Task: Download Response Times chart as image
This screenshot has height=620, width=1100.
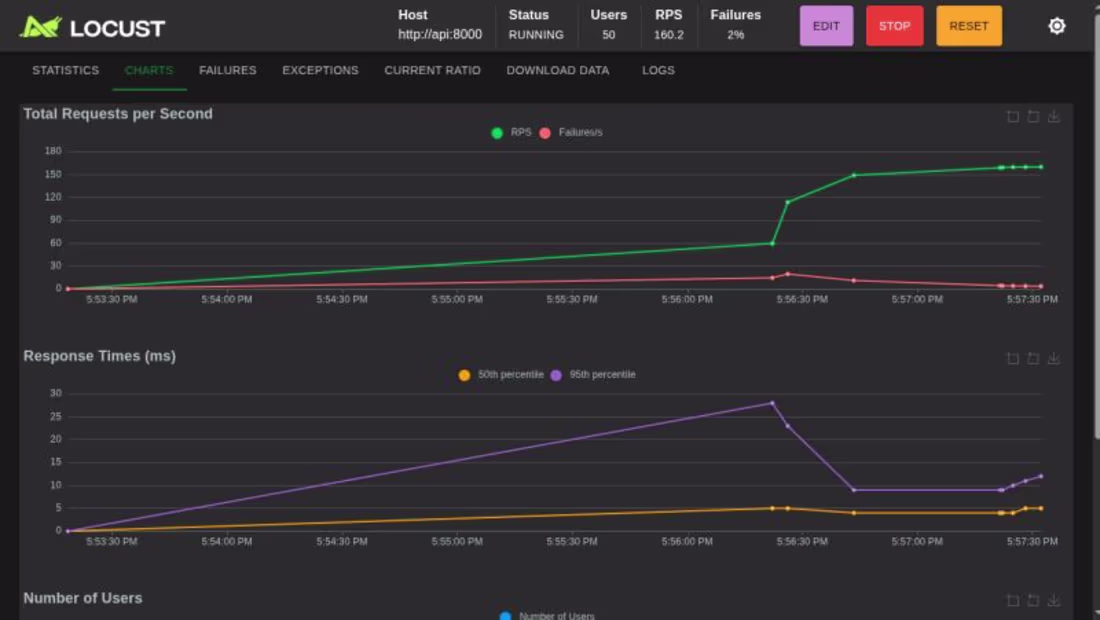Action: click(1054, 358)
